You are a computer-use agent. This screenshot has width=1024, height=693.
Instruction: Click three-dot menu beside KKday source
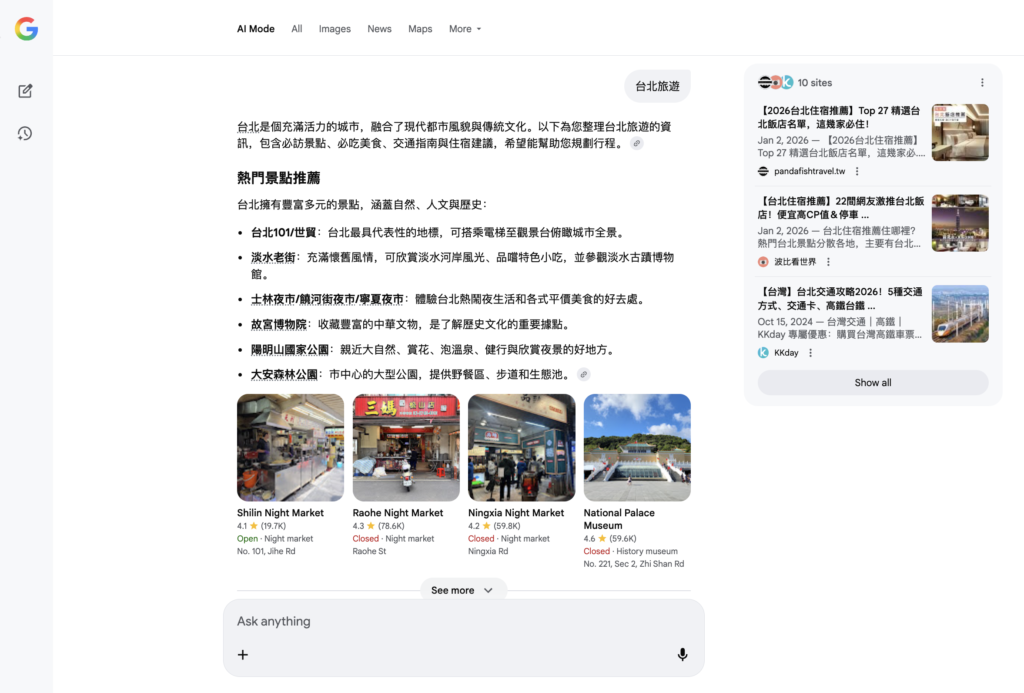coord(811,353)
